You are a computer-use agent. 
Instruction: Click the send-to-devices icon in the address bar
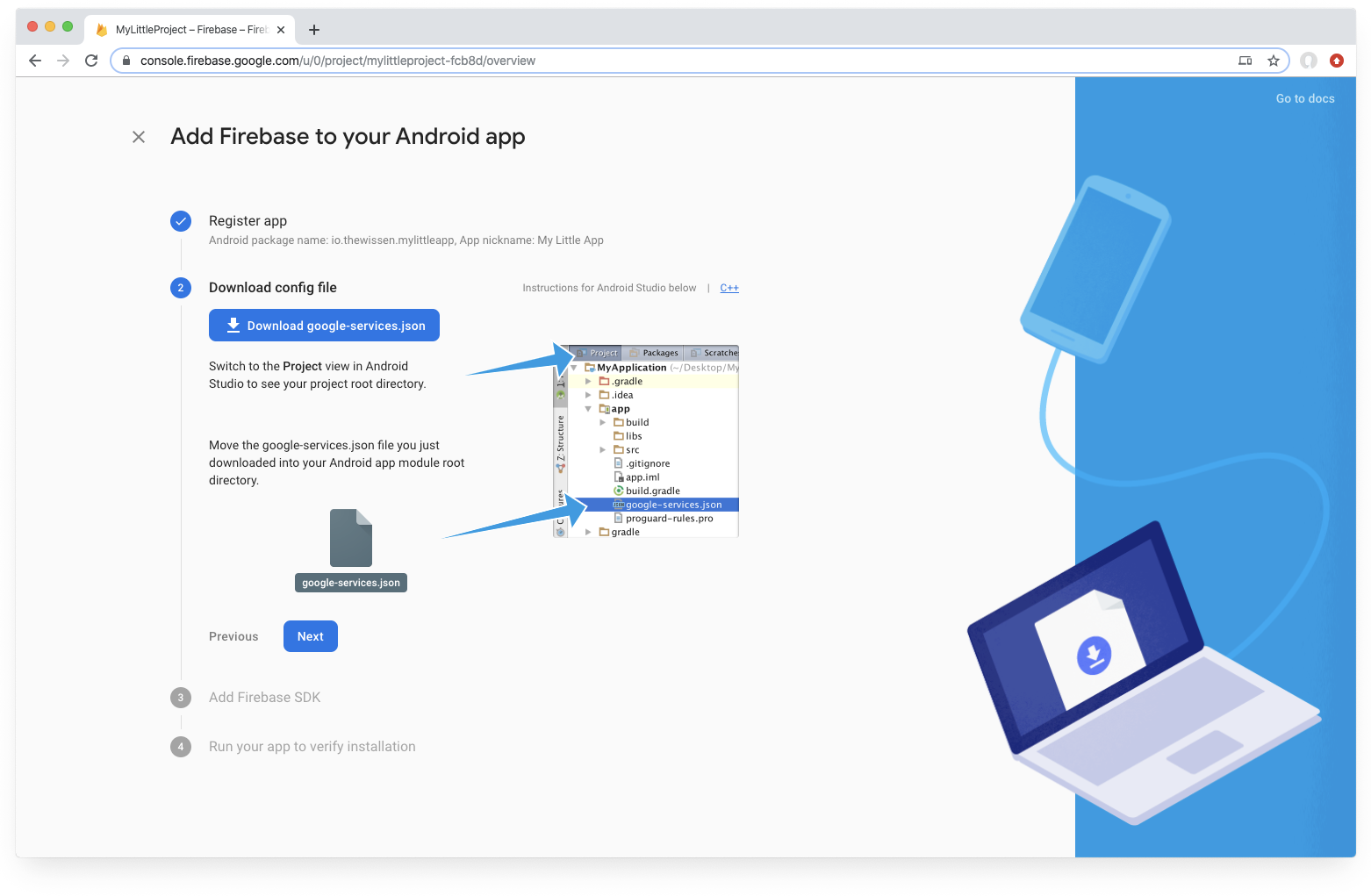(x=1245, y=61)
